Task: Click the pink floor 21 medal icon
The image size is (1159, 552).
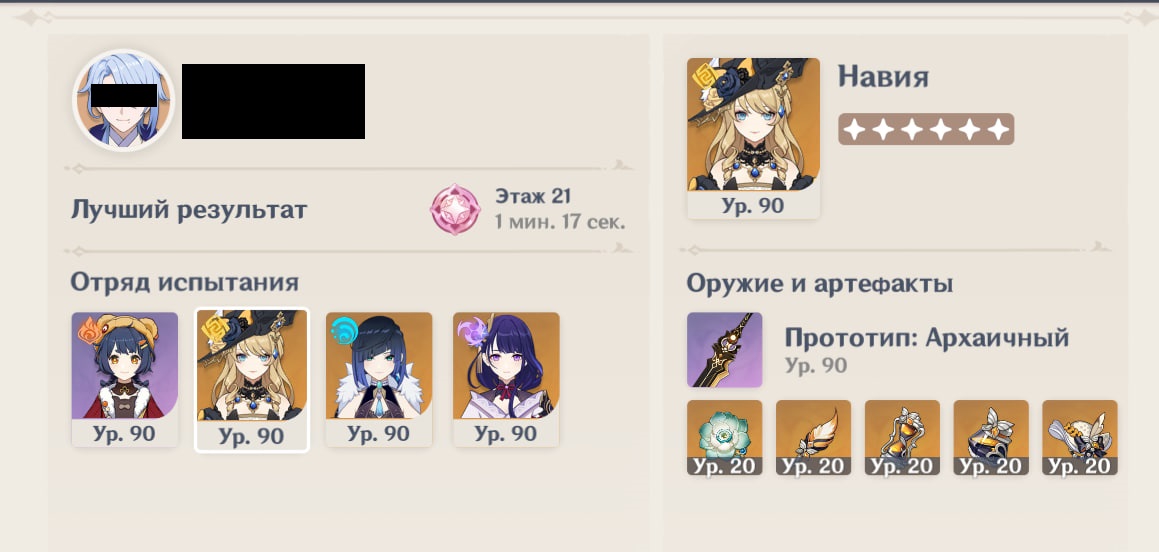Action: click(x=455, y=210)
